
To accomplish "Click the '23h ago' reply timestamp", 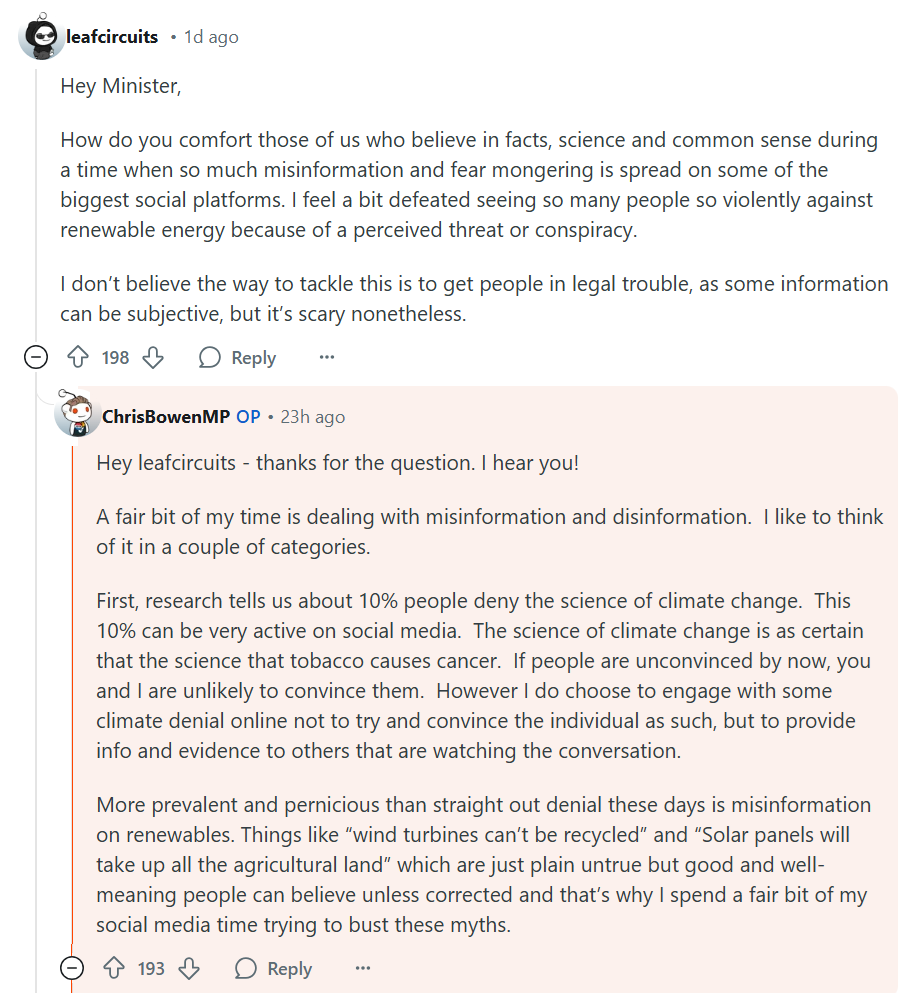I will click(312, 416).
